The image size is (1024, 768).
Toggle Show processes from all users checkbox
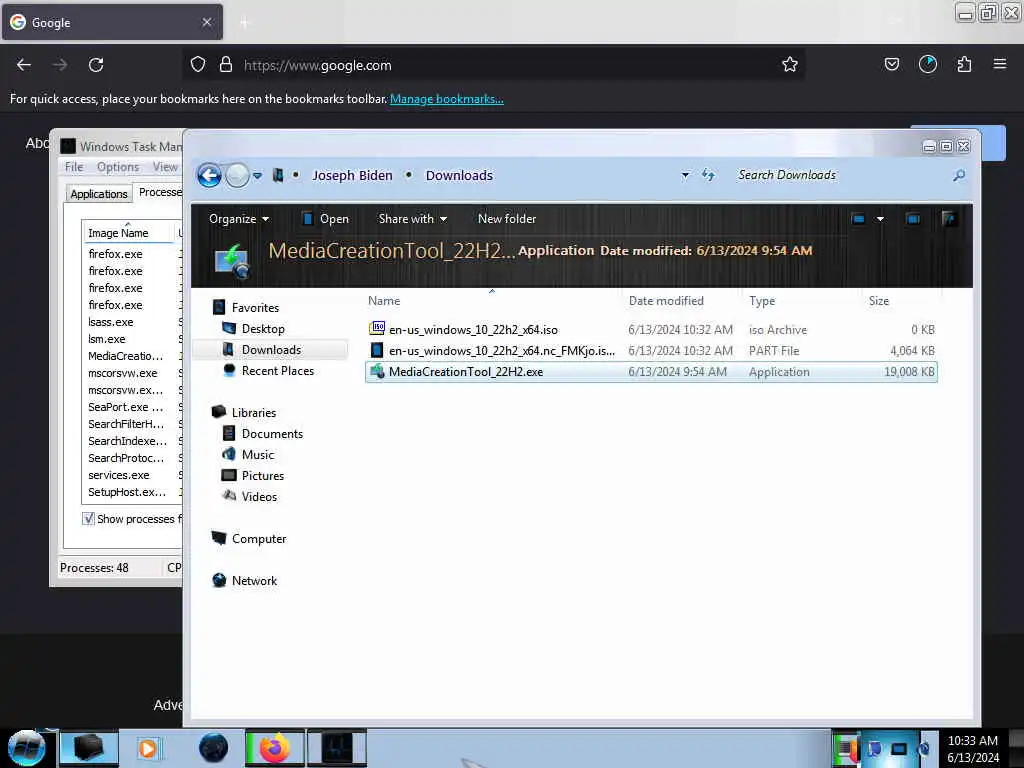tap(88, 519)
